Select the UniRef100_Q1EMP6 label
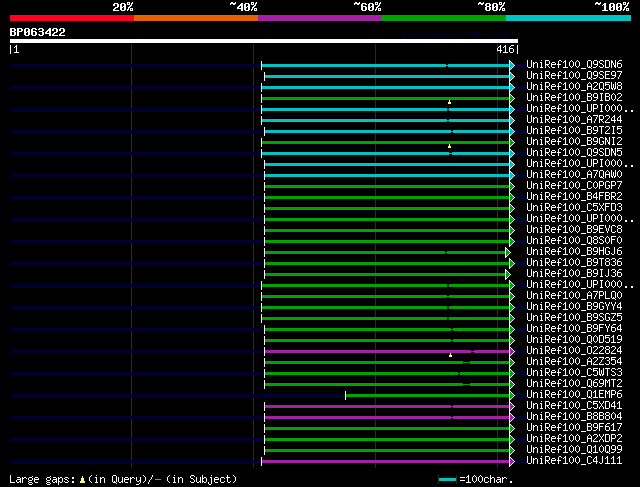640x487 pixels. click(x=574, y=395)
